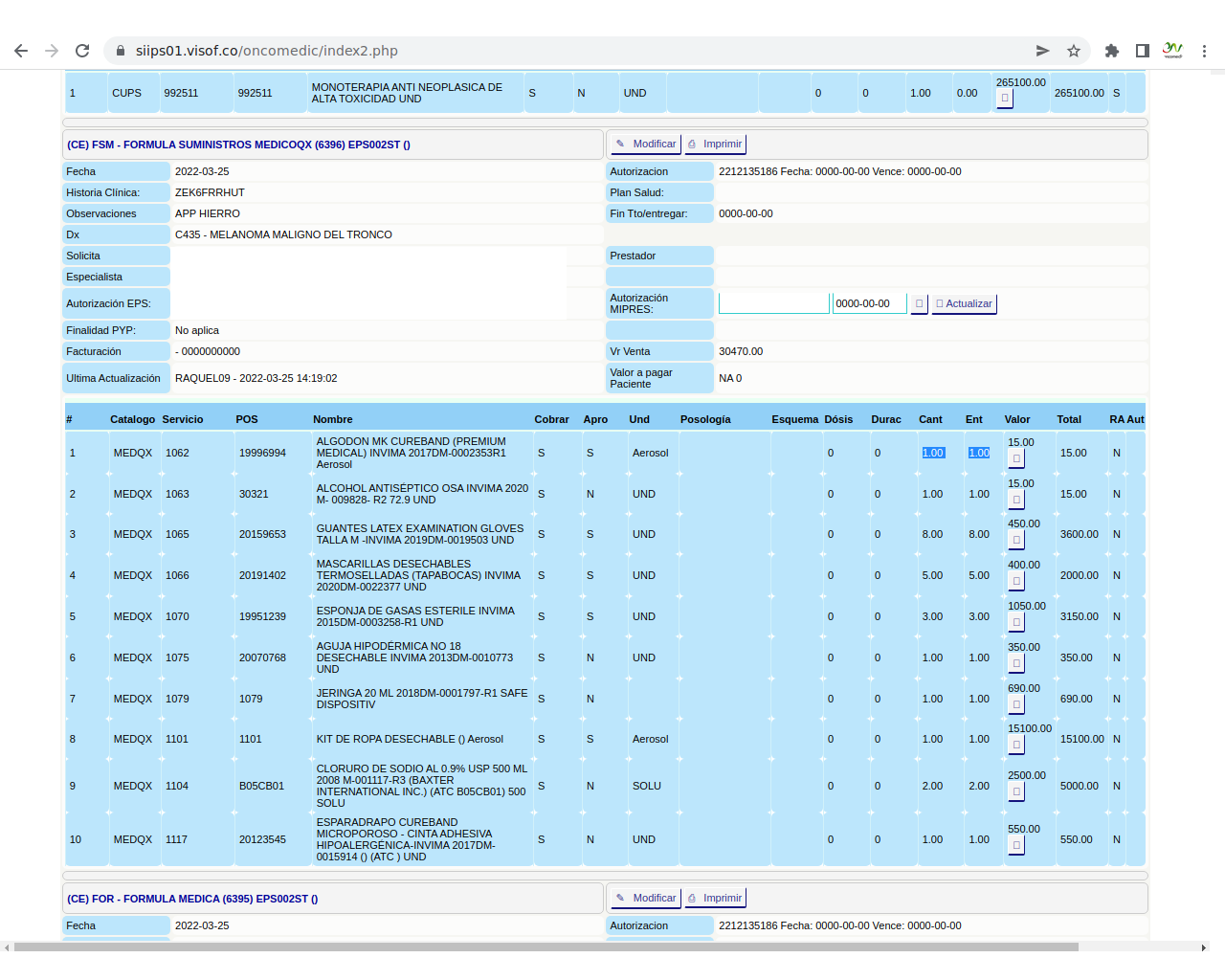Click the MIPRES date field showing 0000-00-00
1225x980 pixels.
869,303
